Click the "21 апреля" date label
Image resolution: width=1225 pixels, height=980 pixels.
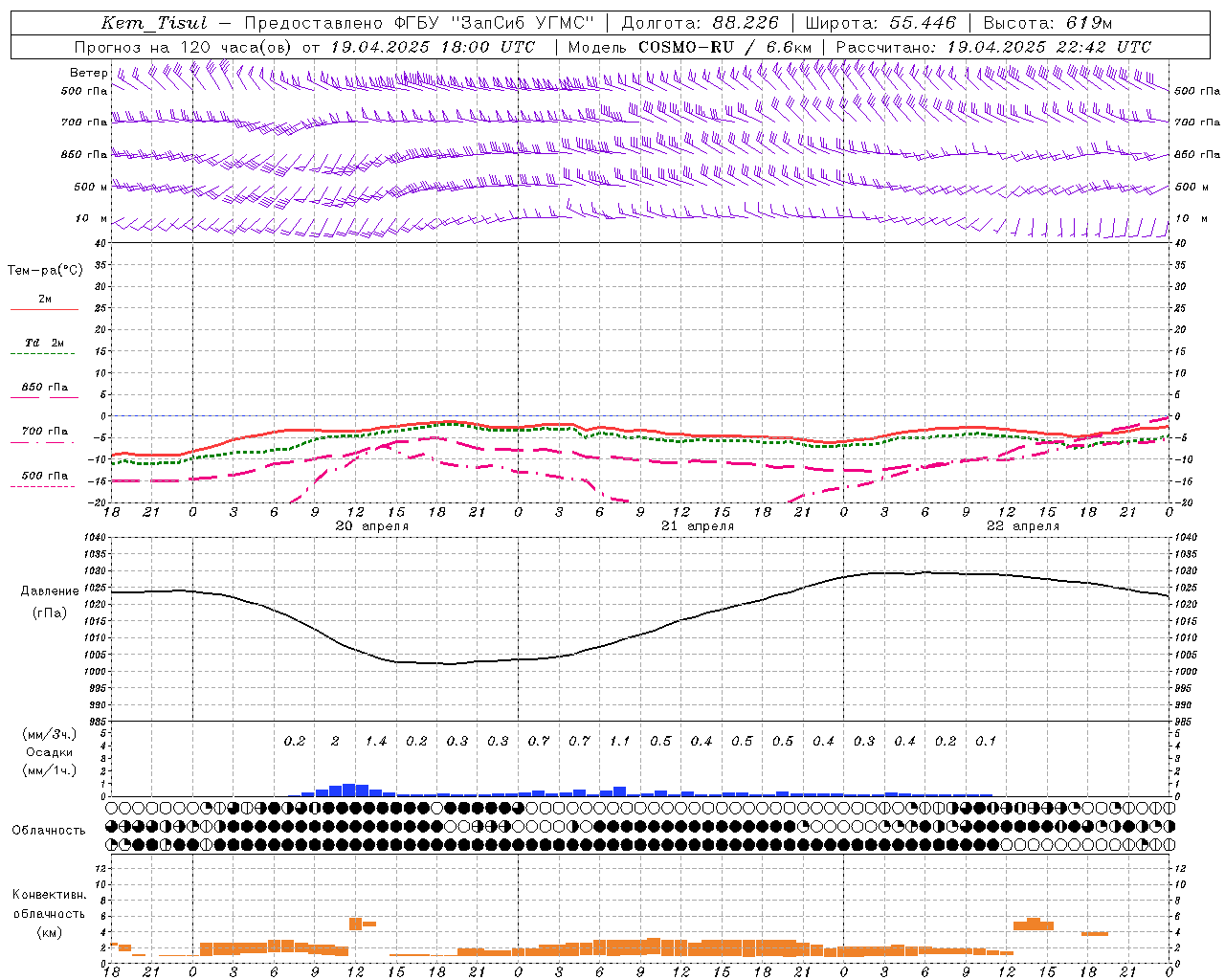[698, 526]
